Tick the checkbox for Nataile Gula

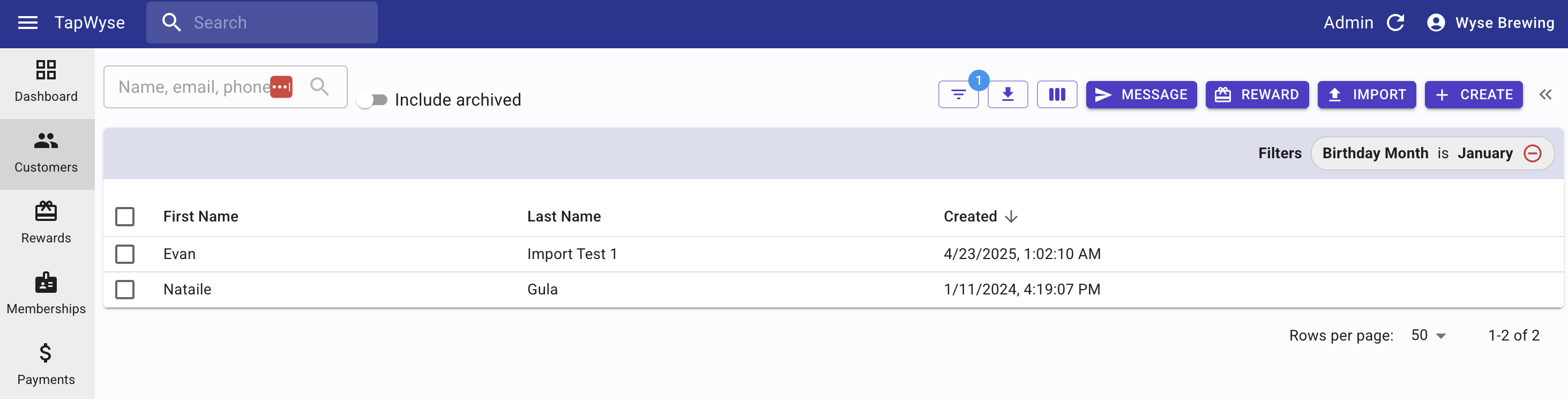click(x=125, y=290)
